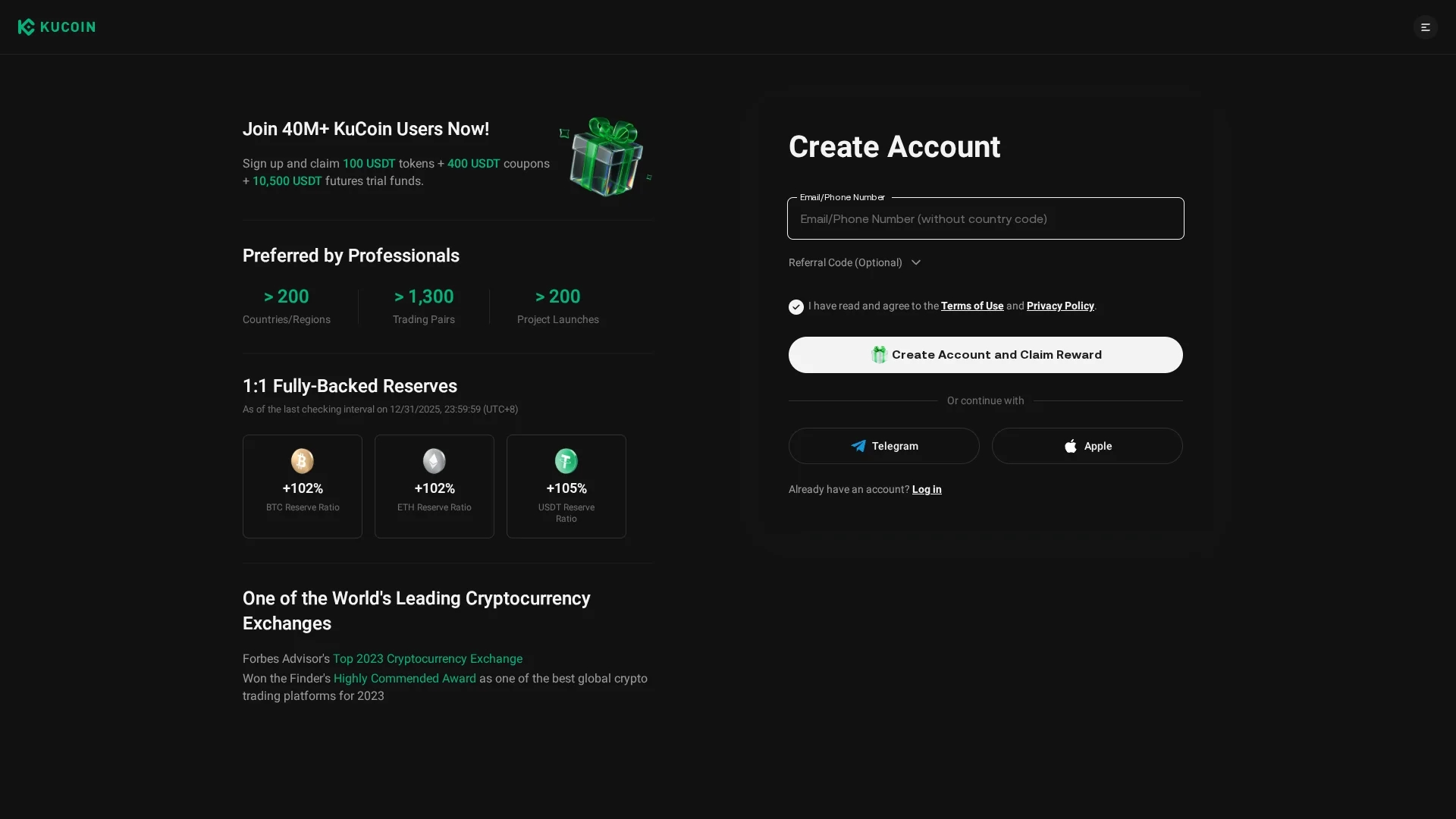Screen dimensions: 1456x819
Task: Click the Bitcoin coin icon
Action: pyautogui.click(x=303, y=460)
